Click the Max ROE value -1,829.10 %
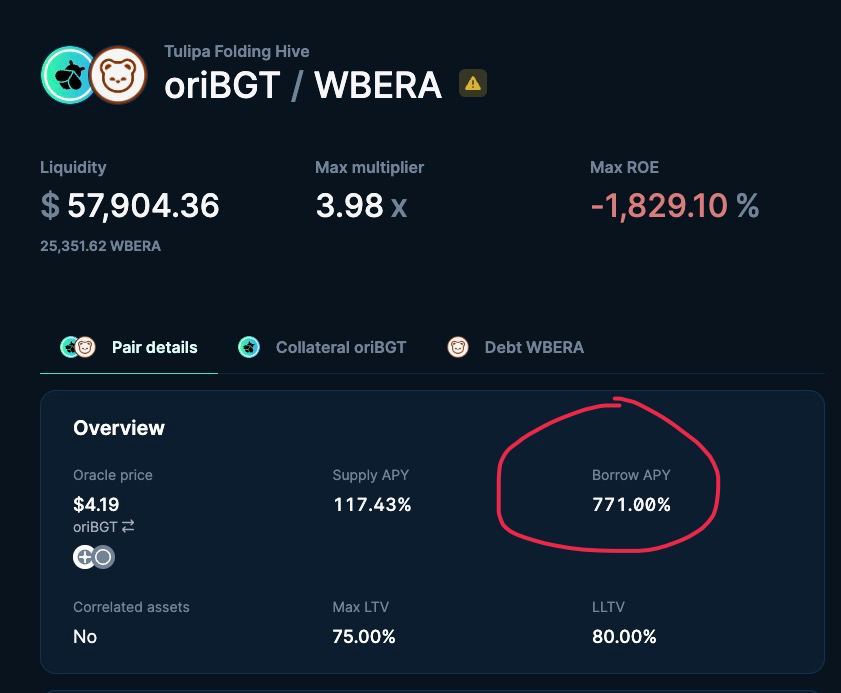The width and height of the screenshot is (841, 693). [x=675, y=205]
